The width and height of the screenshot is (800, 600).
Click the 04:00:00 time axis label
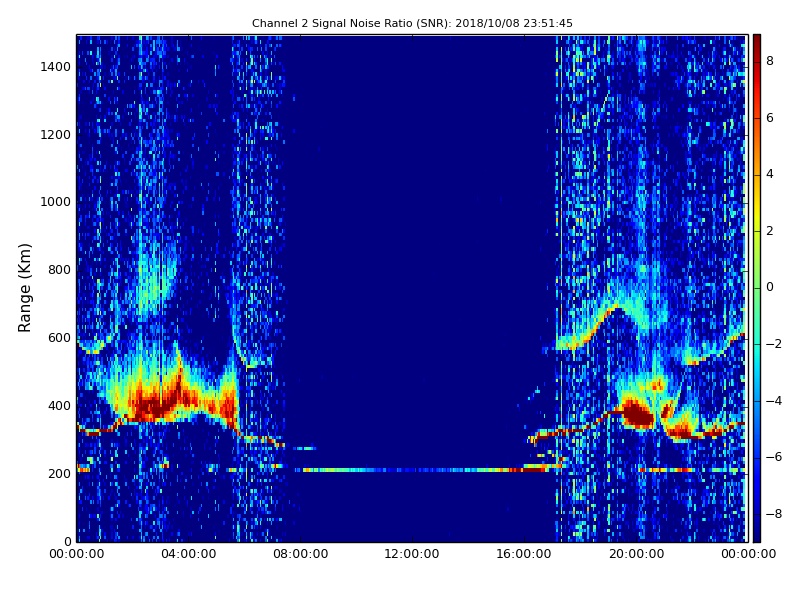pos(189,554)
